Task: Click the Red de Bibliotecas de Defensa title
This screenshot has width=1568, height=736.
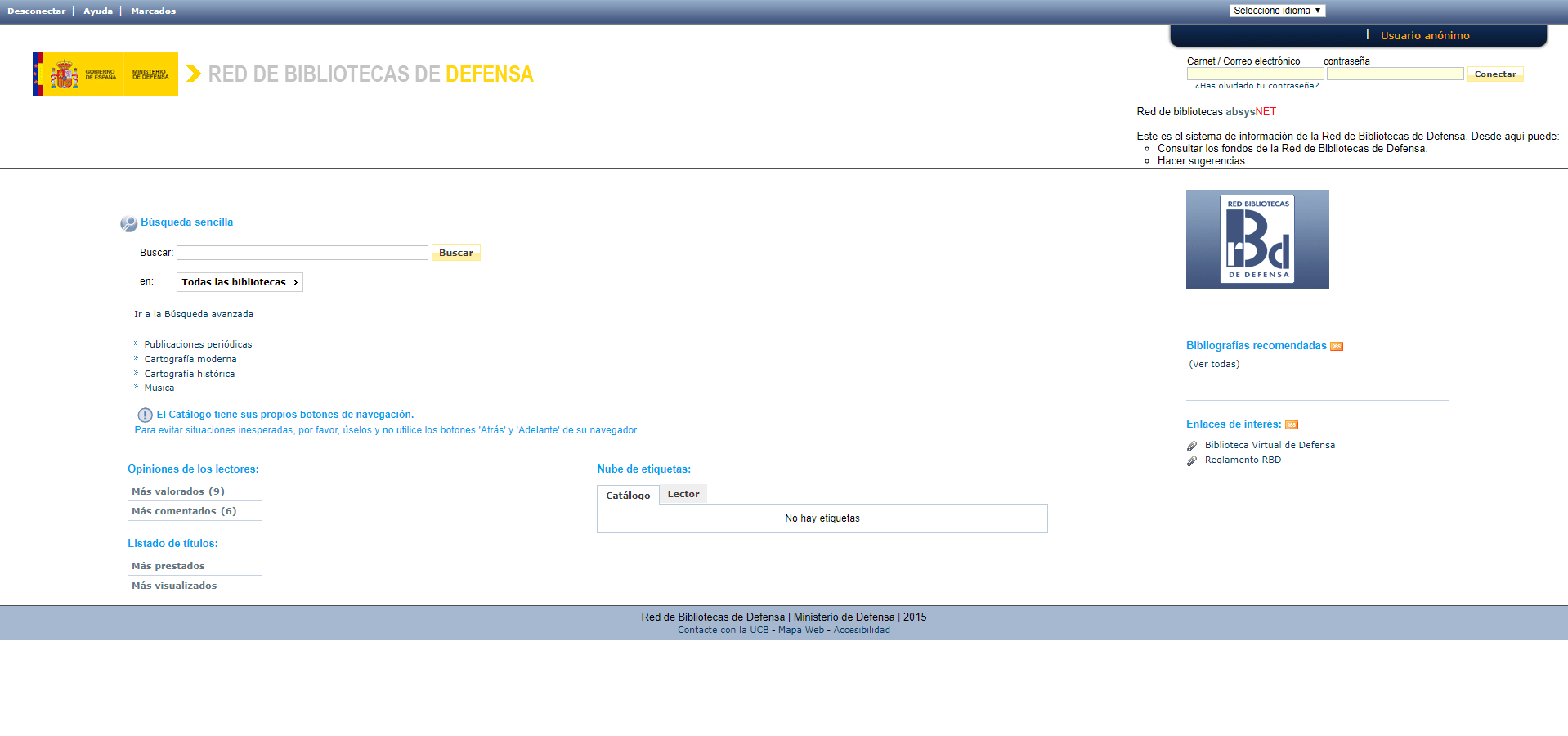Action: 370,74
